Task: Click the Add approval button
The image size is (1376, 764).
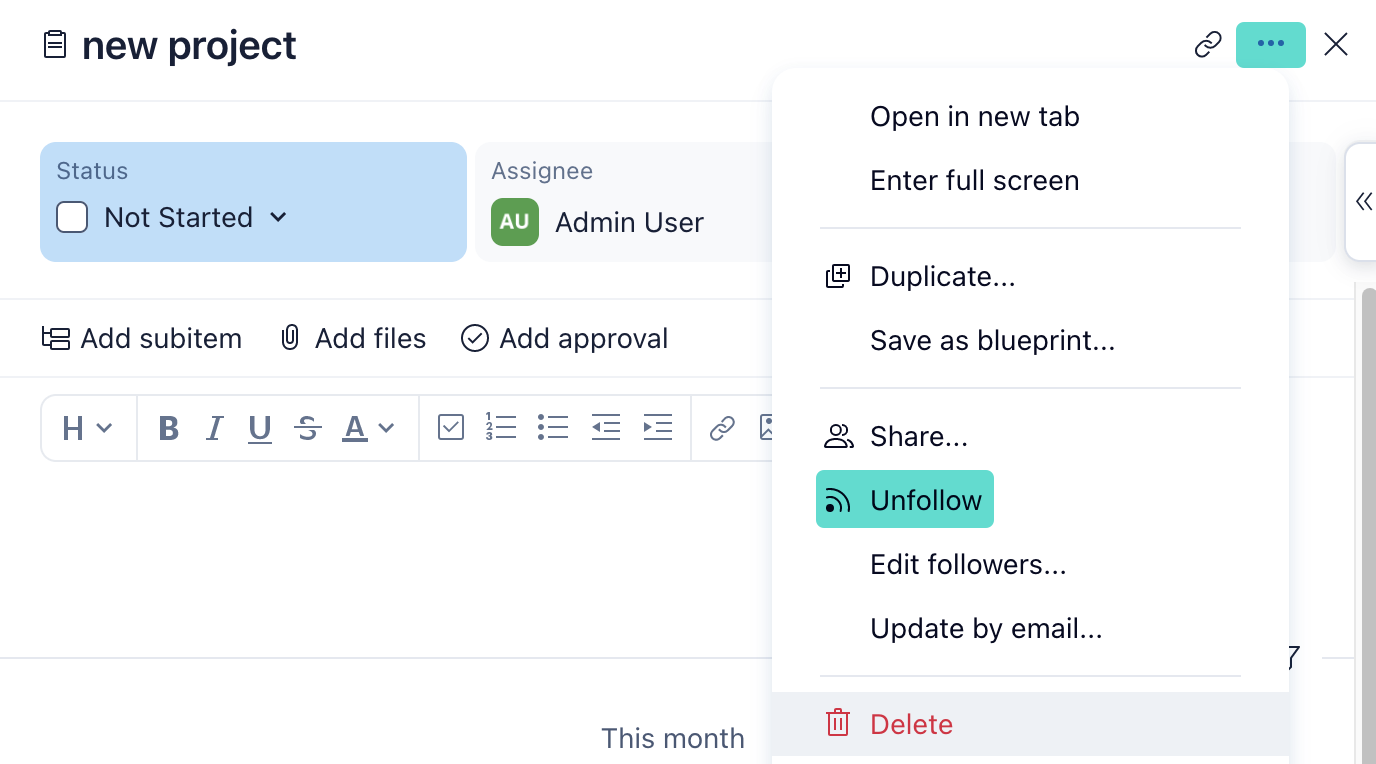Action: pos(564,339)
